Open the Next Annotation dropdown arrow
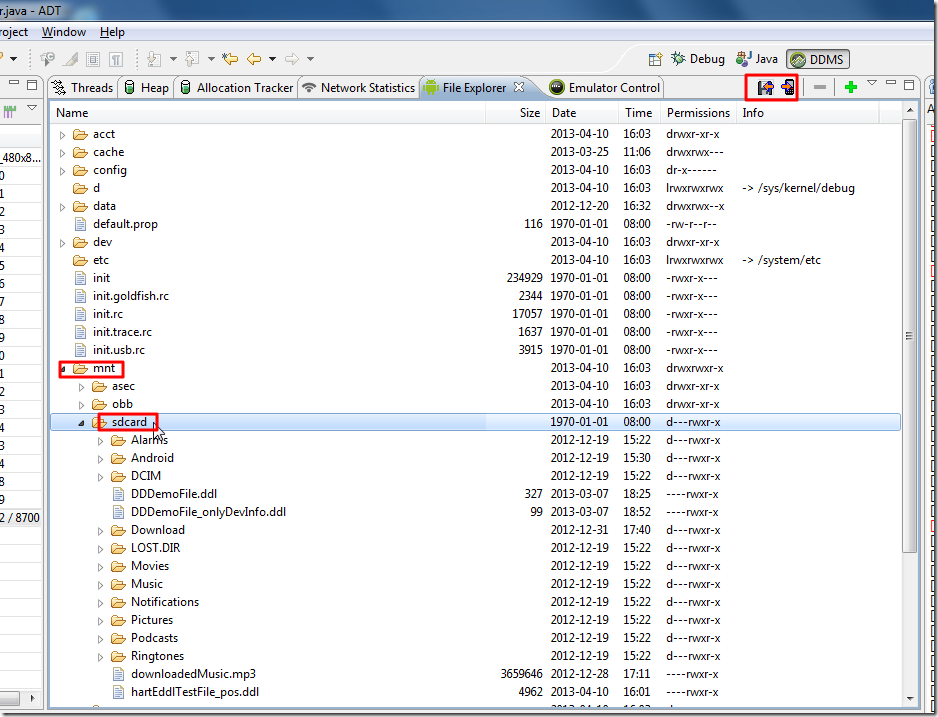Image resolution: width=938 pixels, height=717 pixels. [x=173, y=59]
